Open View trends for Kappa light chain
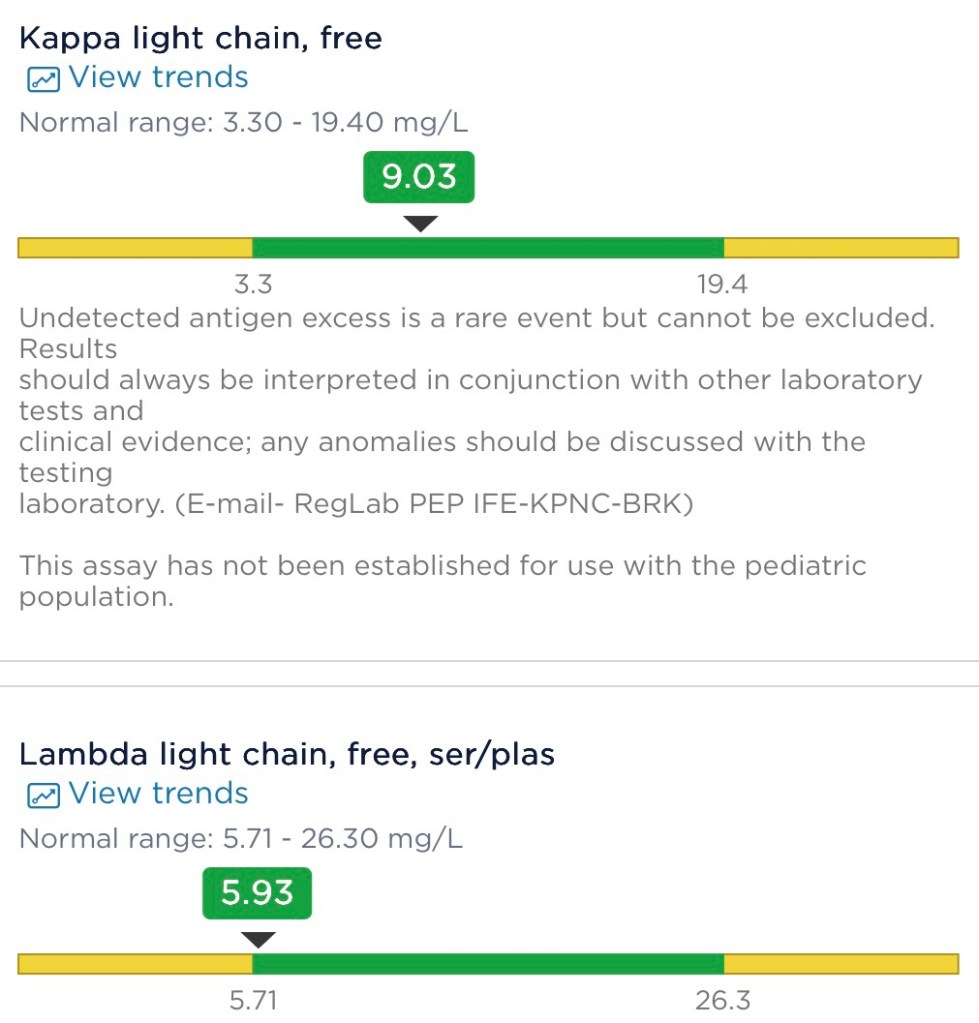Image resolution: width=979 pixels, height=1023 pixels. pyautogui.click(x=158, y=78)
